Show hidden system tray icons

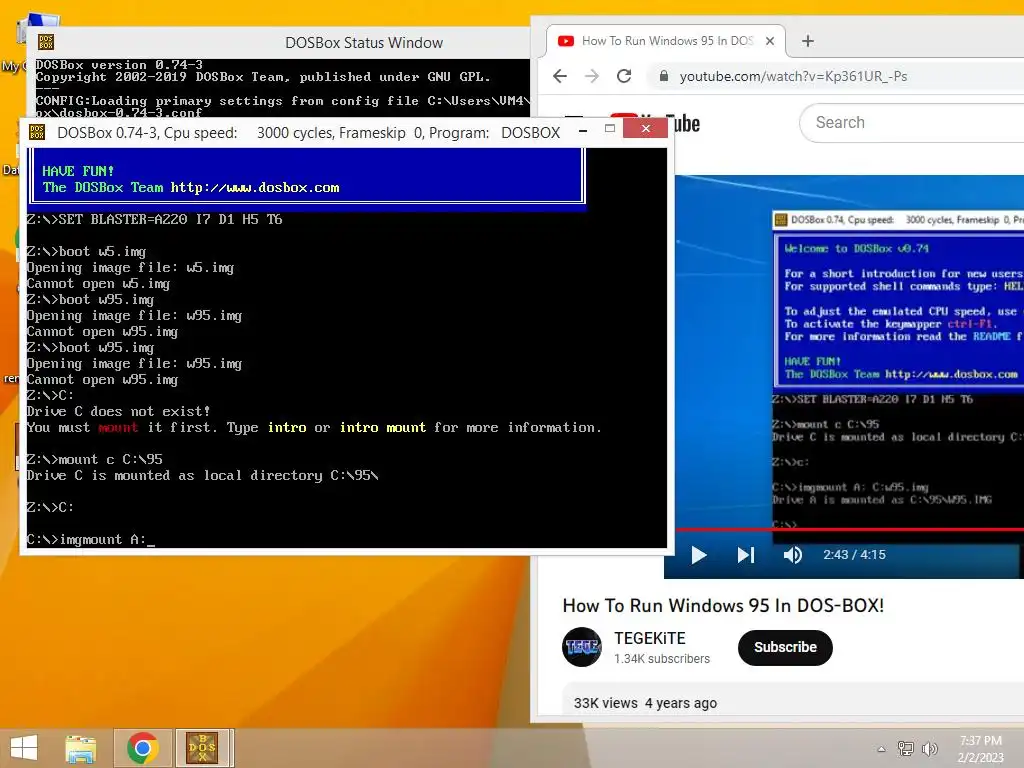coord(882,749)
